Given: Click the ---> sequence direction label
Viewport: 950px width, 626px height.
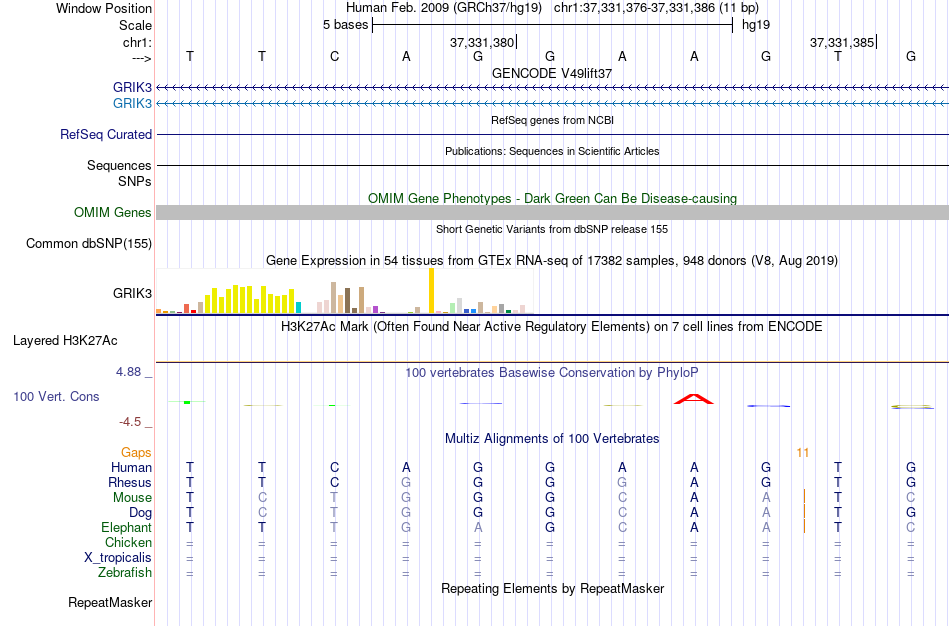Looking at the screenshot, I should pos(141,58).
